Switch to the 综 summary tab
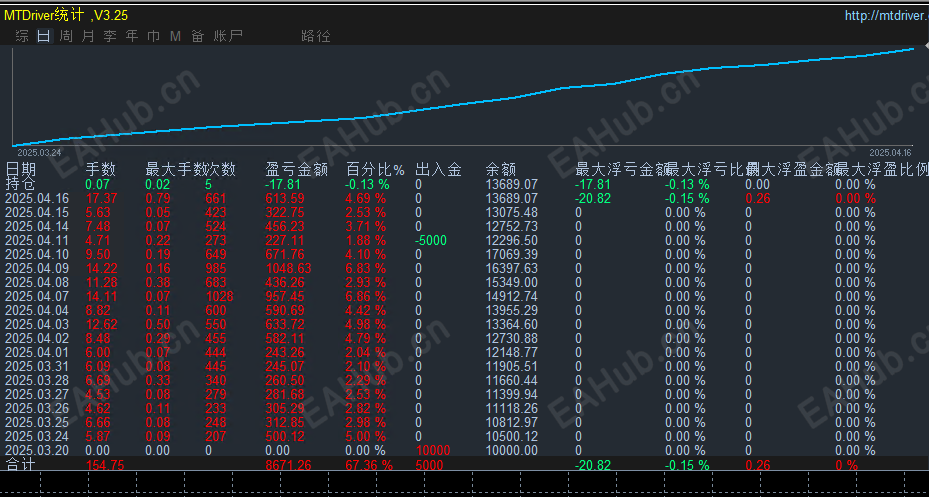 22,37
